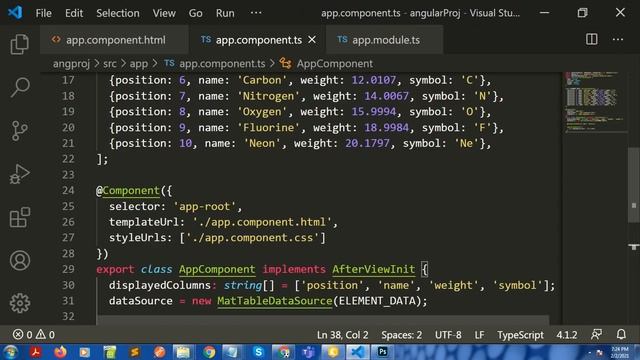Click the AppComponent class name in code
The image size is (640, 360).
[217, 269]
